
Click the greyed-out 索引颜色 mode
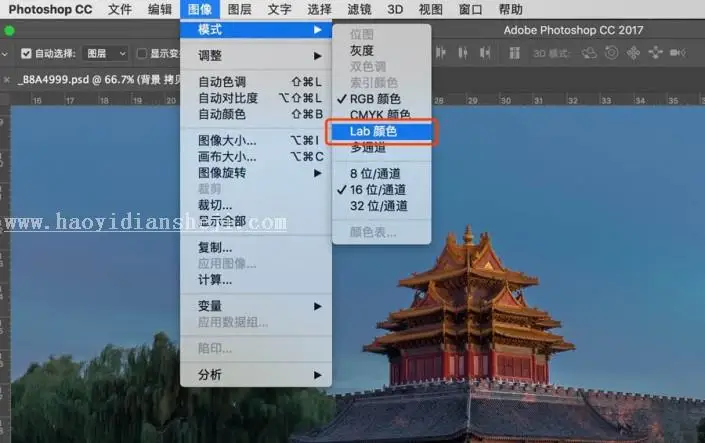coord(381,83)
